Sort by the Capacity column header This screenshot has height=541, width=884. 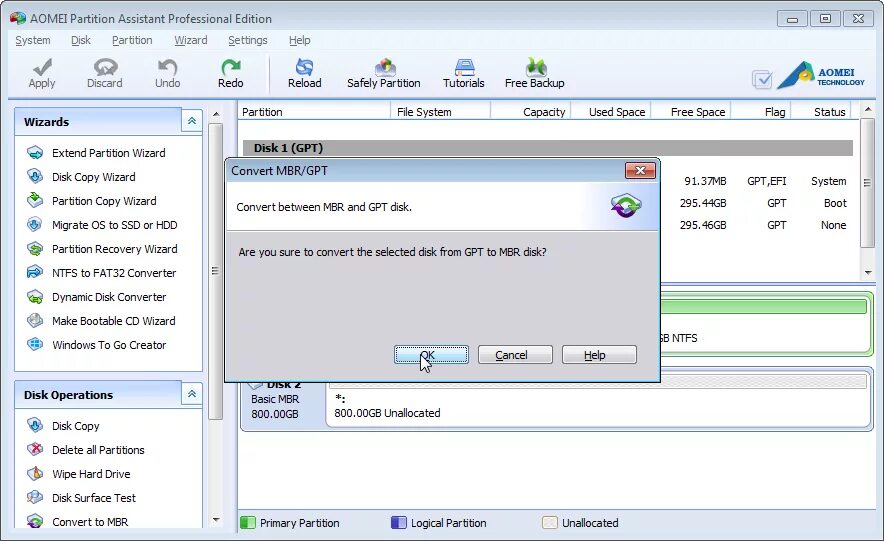click(531, 112)
